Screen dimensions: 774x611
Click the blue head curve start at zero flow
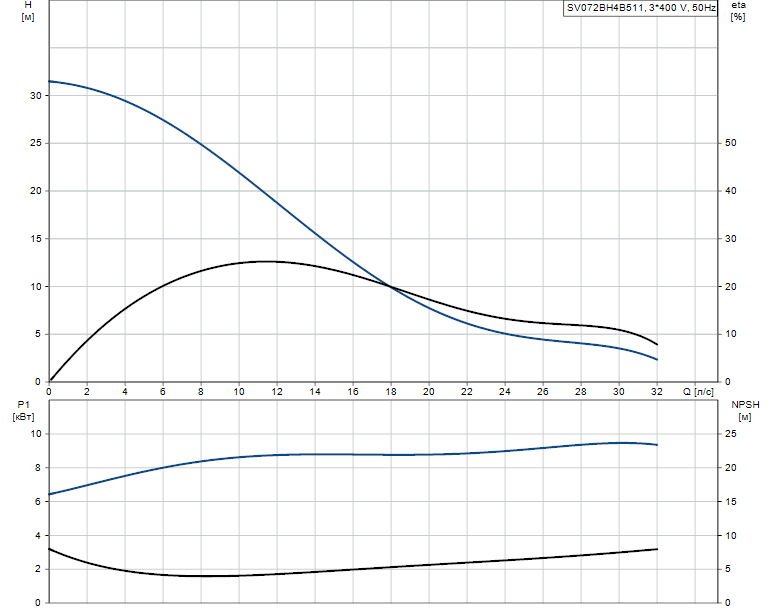coord(49,81)
